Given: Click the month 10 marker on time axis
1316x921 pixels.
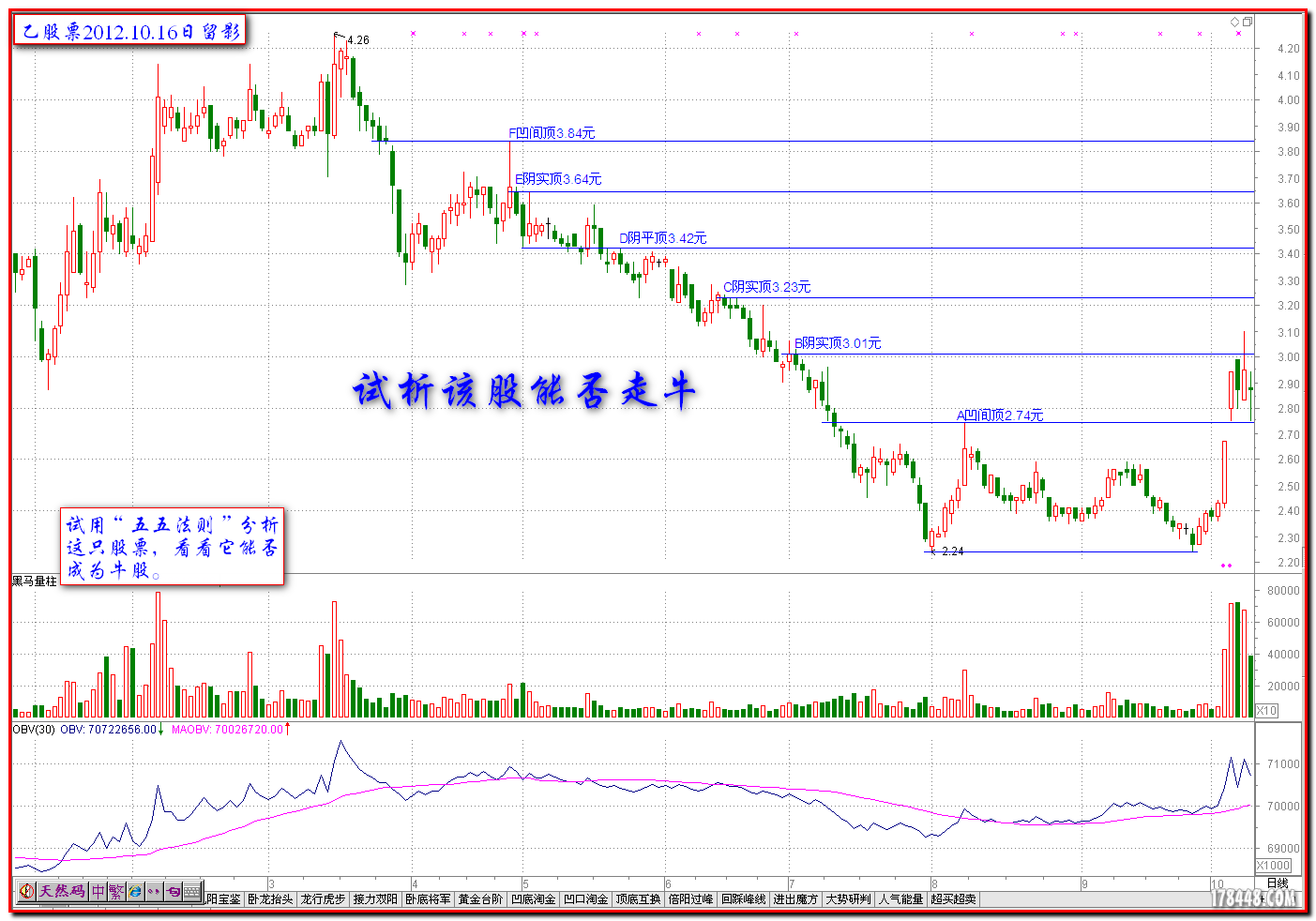Looking at the screenshot, I should point(1217,884).
